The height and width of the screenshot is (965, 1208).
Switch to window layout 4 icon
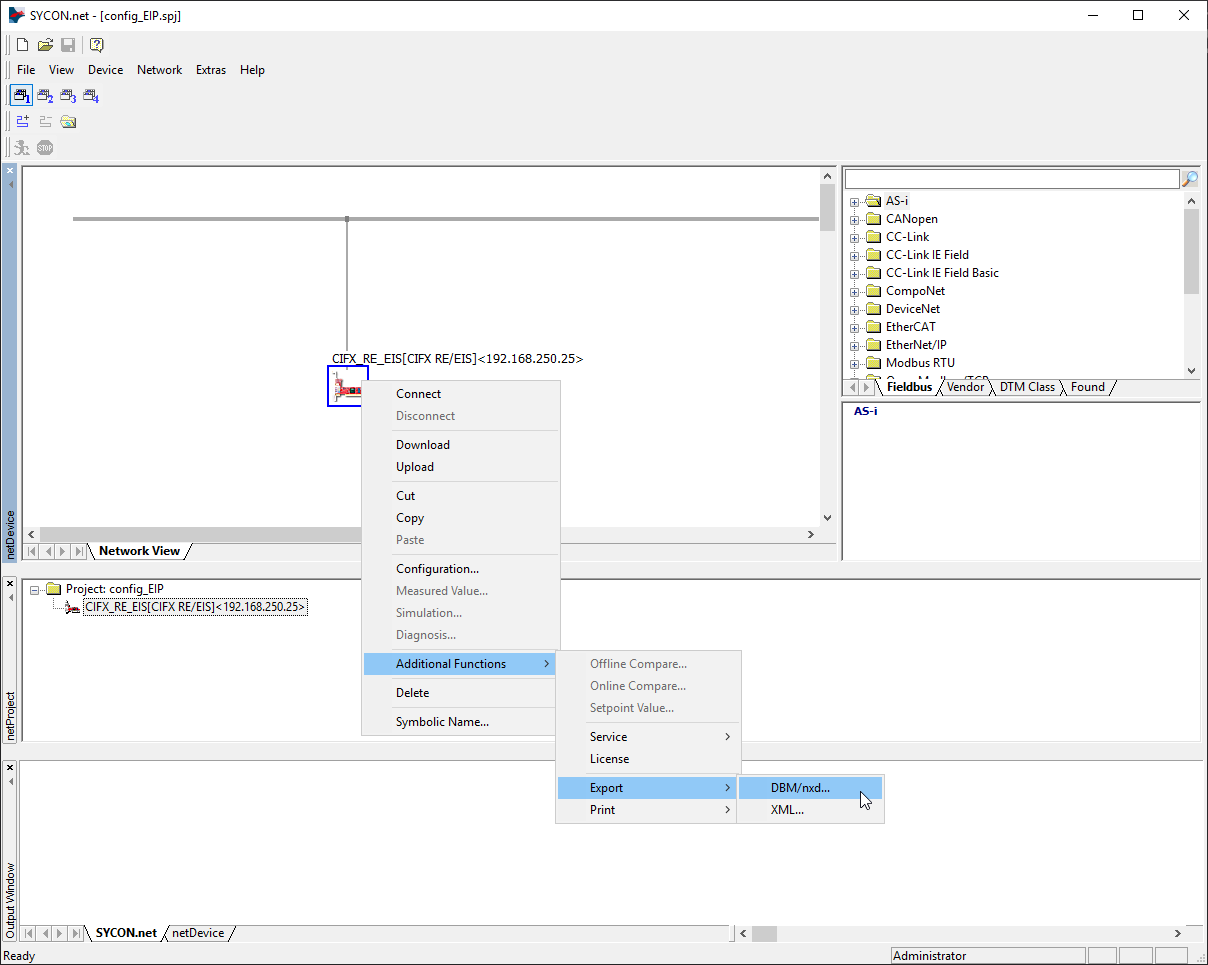click(x=91, y=96)
